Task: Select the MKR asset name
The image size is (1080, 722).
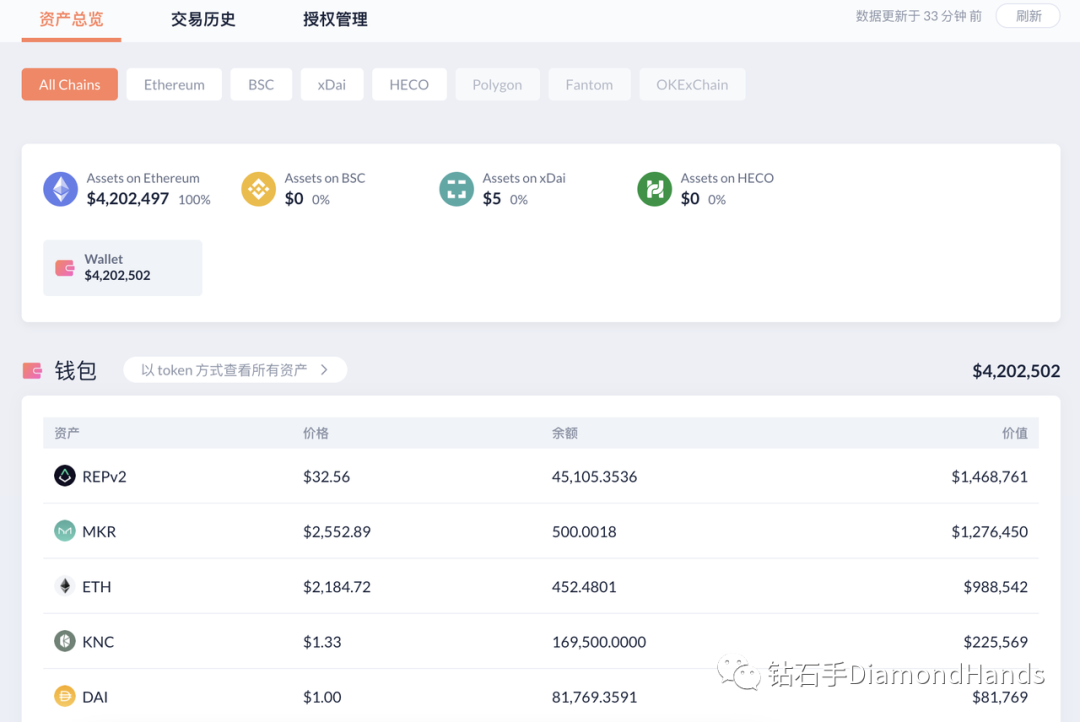Action: pos(99,532)
